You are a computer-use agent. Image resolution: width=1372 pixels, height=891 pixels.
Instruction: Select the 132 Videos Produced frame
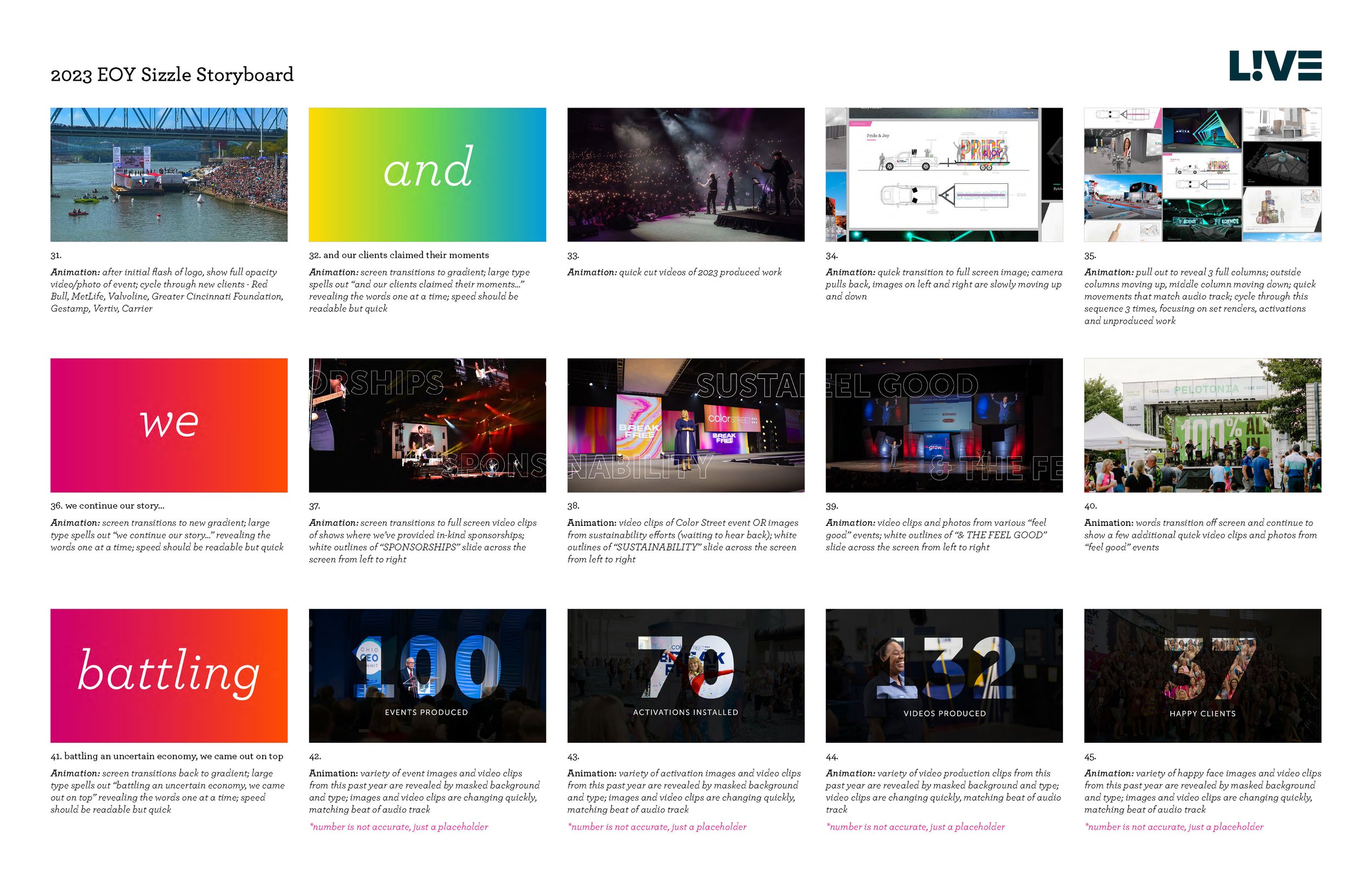click(944, 675)
